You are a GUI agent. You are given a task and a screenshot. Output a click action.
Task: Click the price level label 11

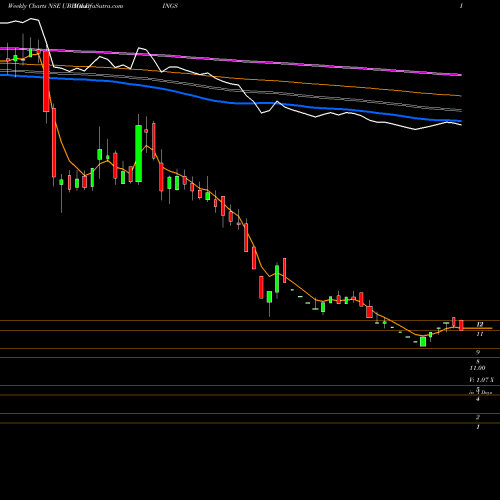tap(480, 334)
